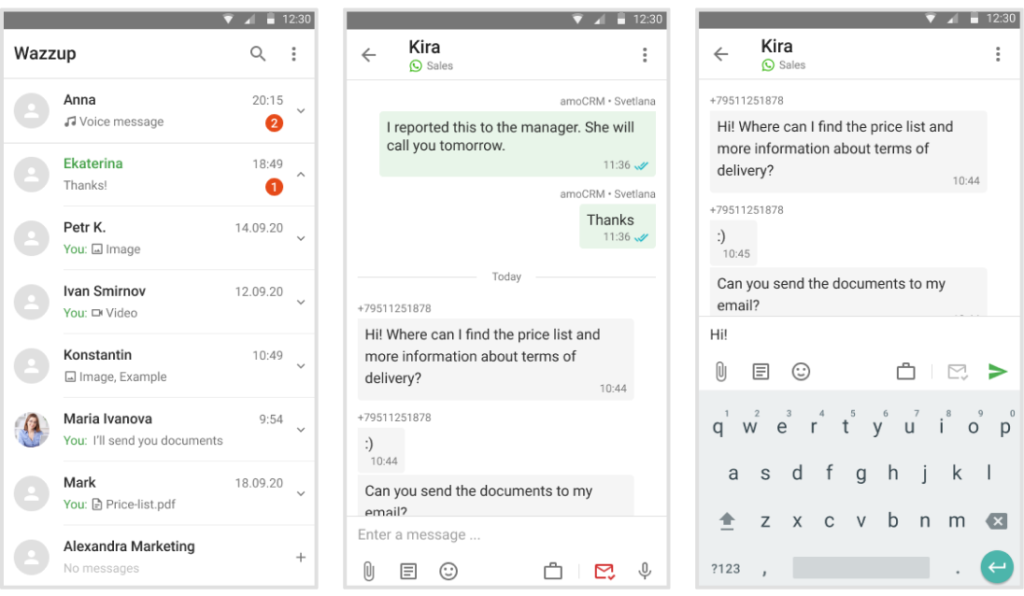
Task: Click the briefcase icon in the message bar
Action: (553, 571)
